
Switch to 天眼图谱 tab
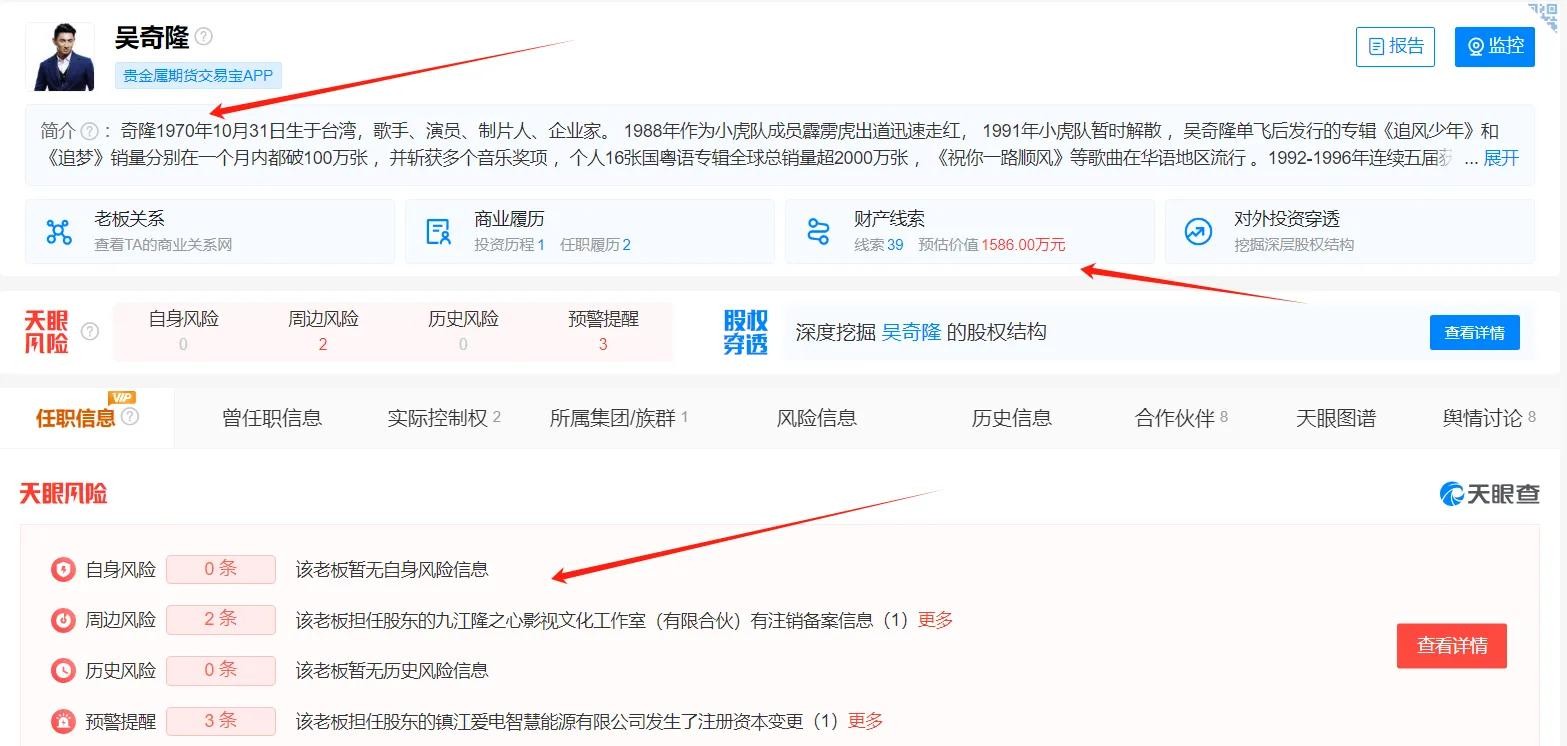(x=1336, y=418)
